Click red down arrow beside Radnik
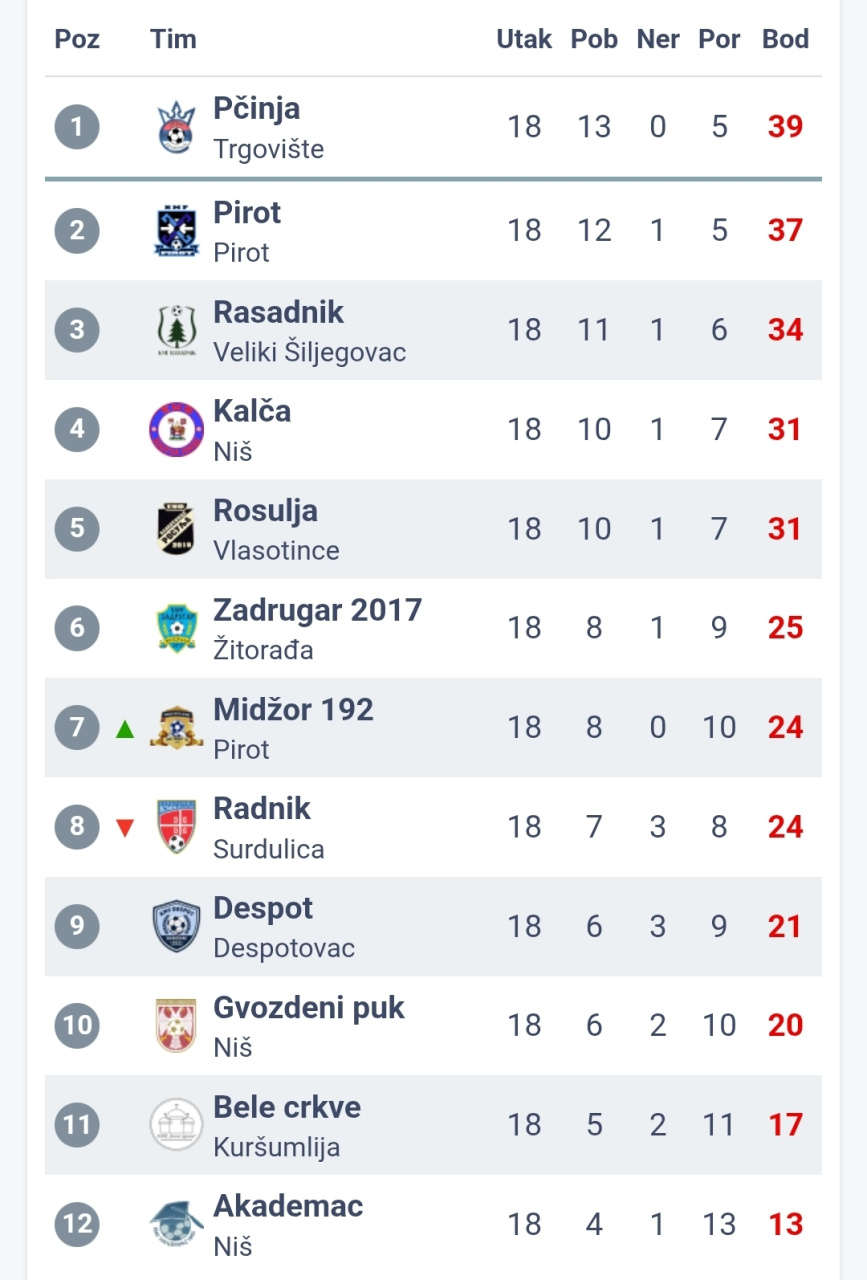This screenshot has width=867, height=1280. click(125, 828)
